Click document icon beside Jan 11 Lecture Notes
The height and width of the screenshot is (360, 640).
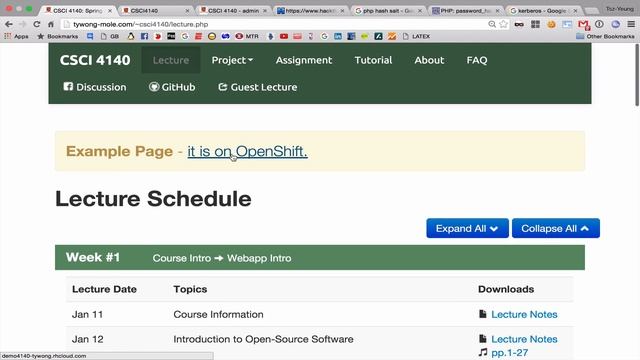(x=482, y=314)
